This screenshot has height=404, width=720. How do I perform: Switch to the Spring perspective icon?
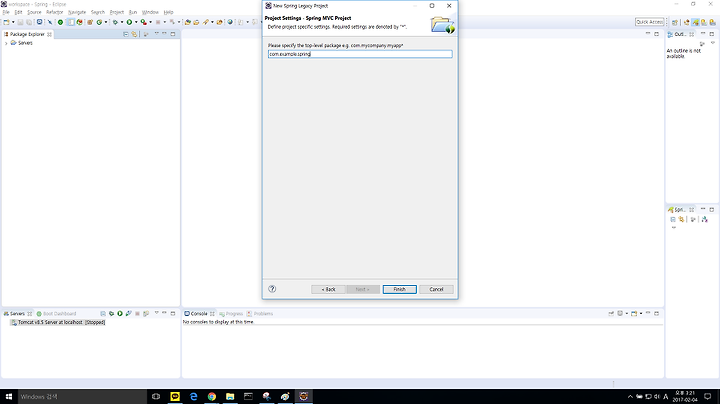click(x=695, y=22)
